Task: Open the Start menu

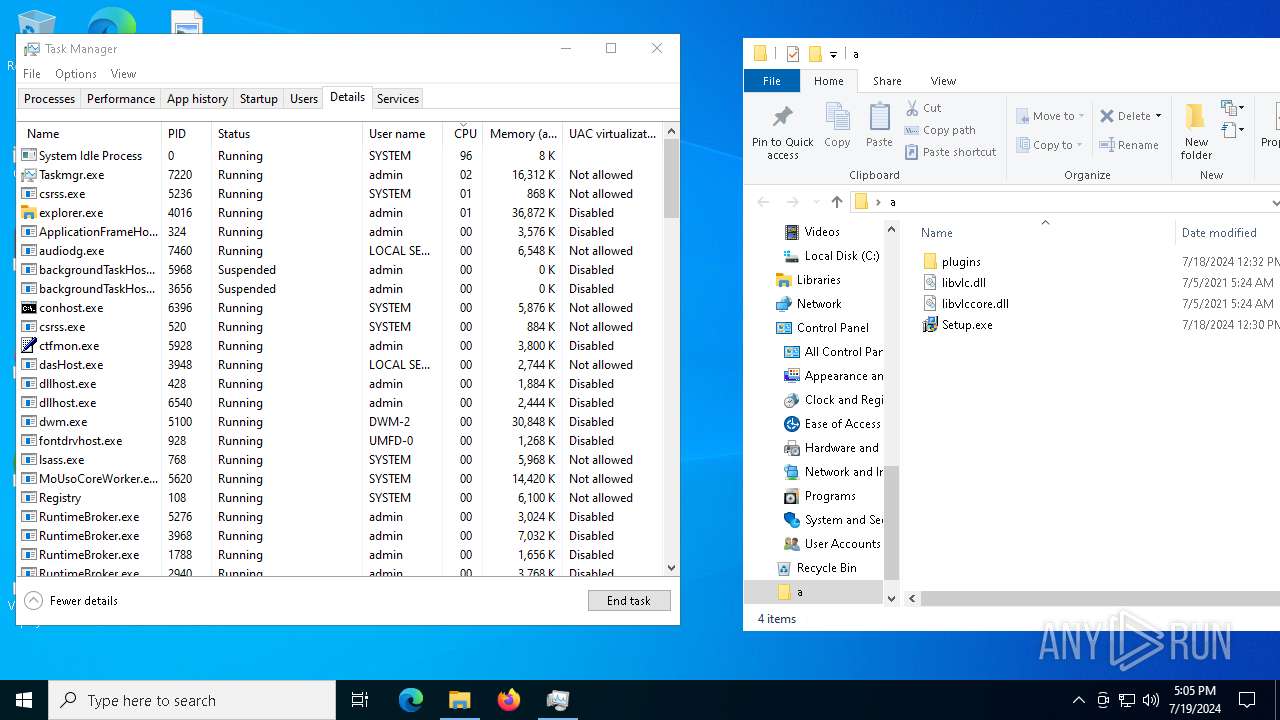Action: (x=24, y=700)
